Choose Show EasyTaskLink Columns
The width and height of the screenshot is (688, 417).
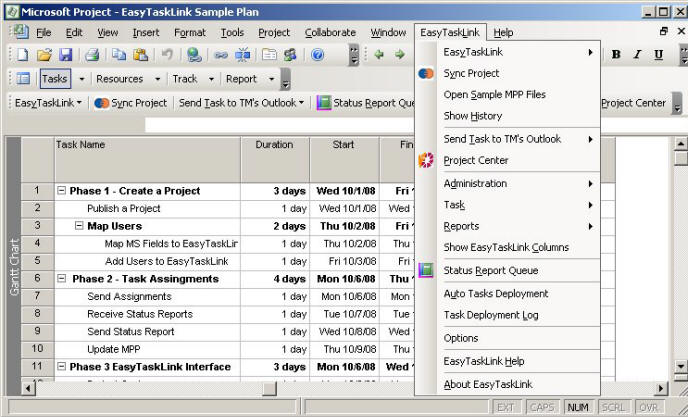[x=508, y=247]
